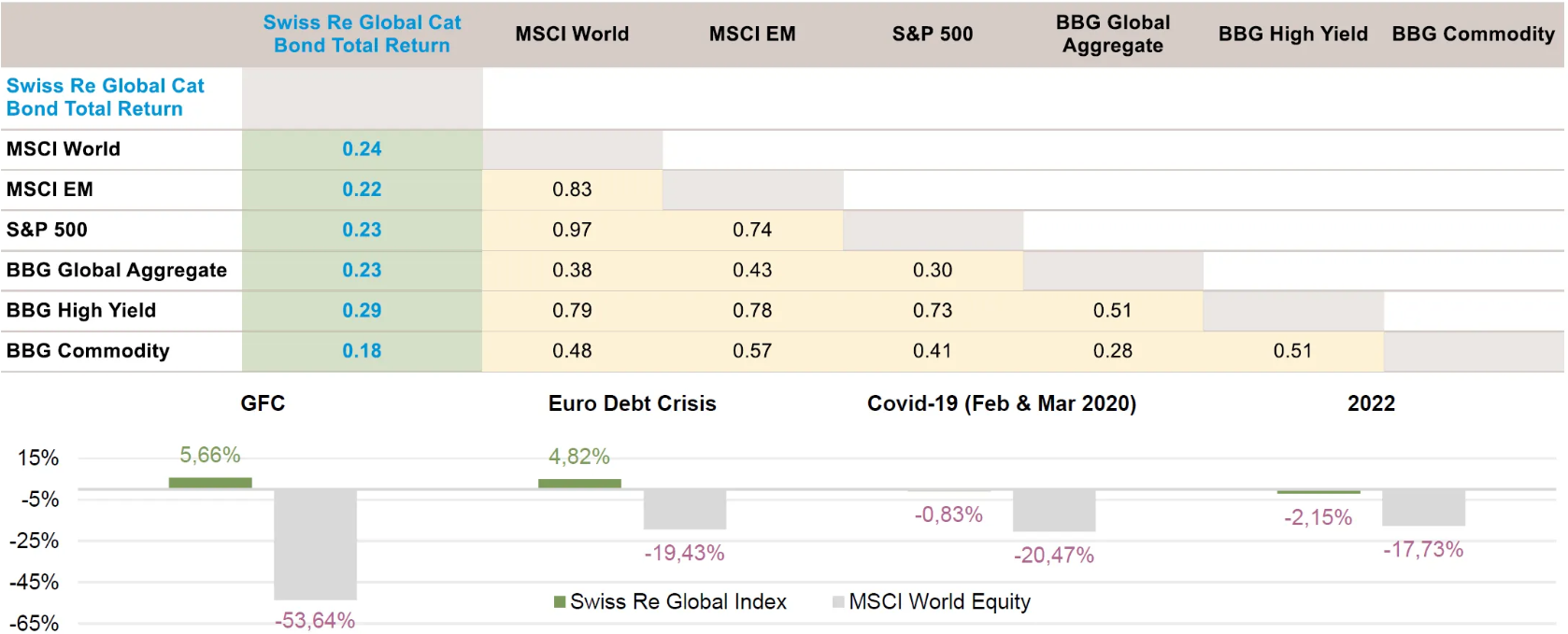Click the MSCI World row label
Viewport: 1568px width, 634px height.
[64, 148]
